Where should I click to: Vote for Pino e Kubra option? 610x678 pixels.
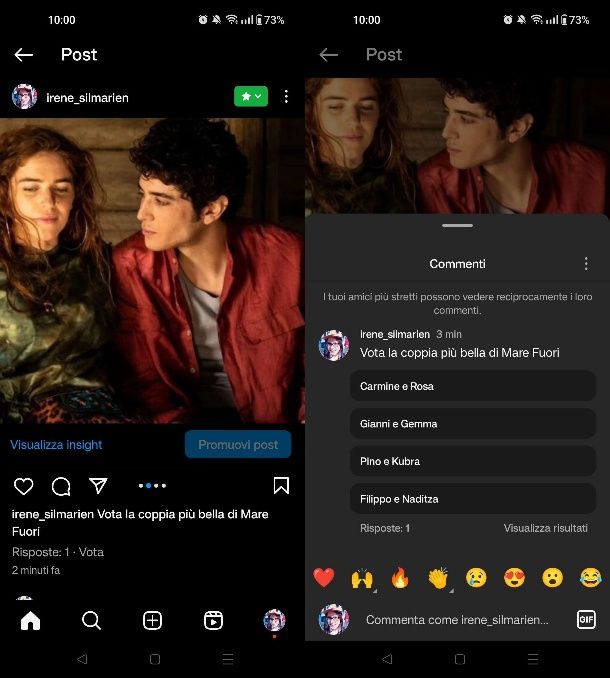(473, 461)
